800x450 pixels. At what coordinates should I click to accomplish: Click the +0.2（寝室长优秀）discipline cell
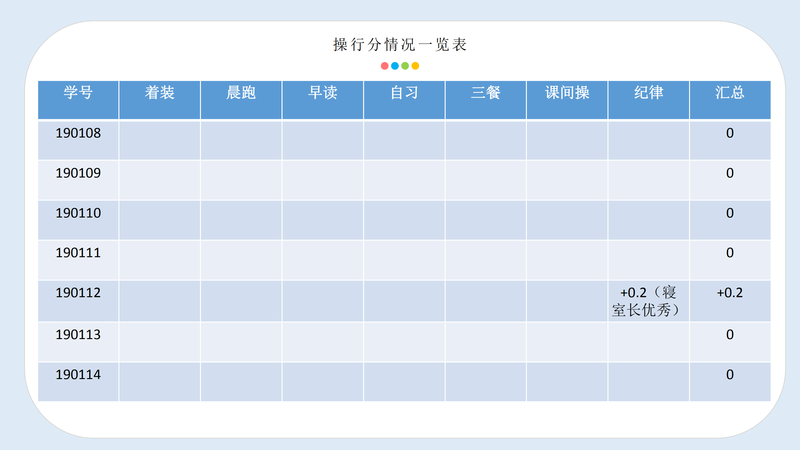click(648, 301)
